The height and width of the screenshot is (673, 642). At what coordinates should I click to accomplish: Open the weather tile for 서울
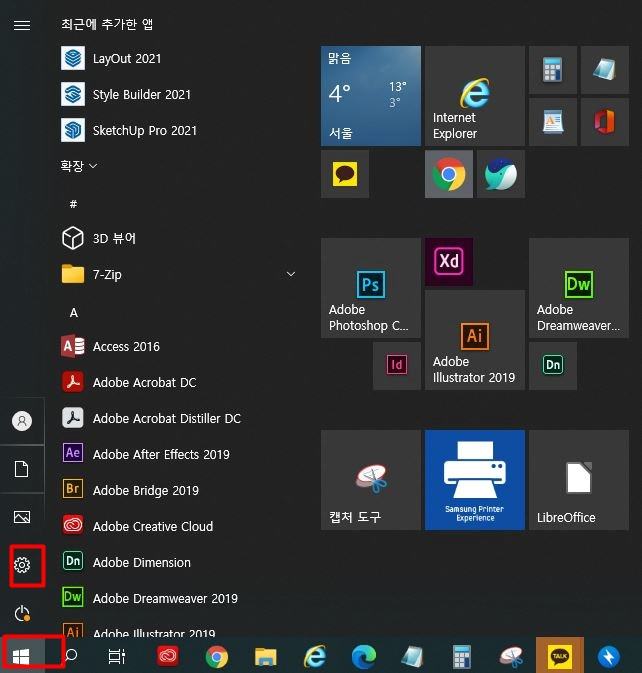(x=371, y=96)
